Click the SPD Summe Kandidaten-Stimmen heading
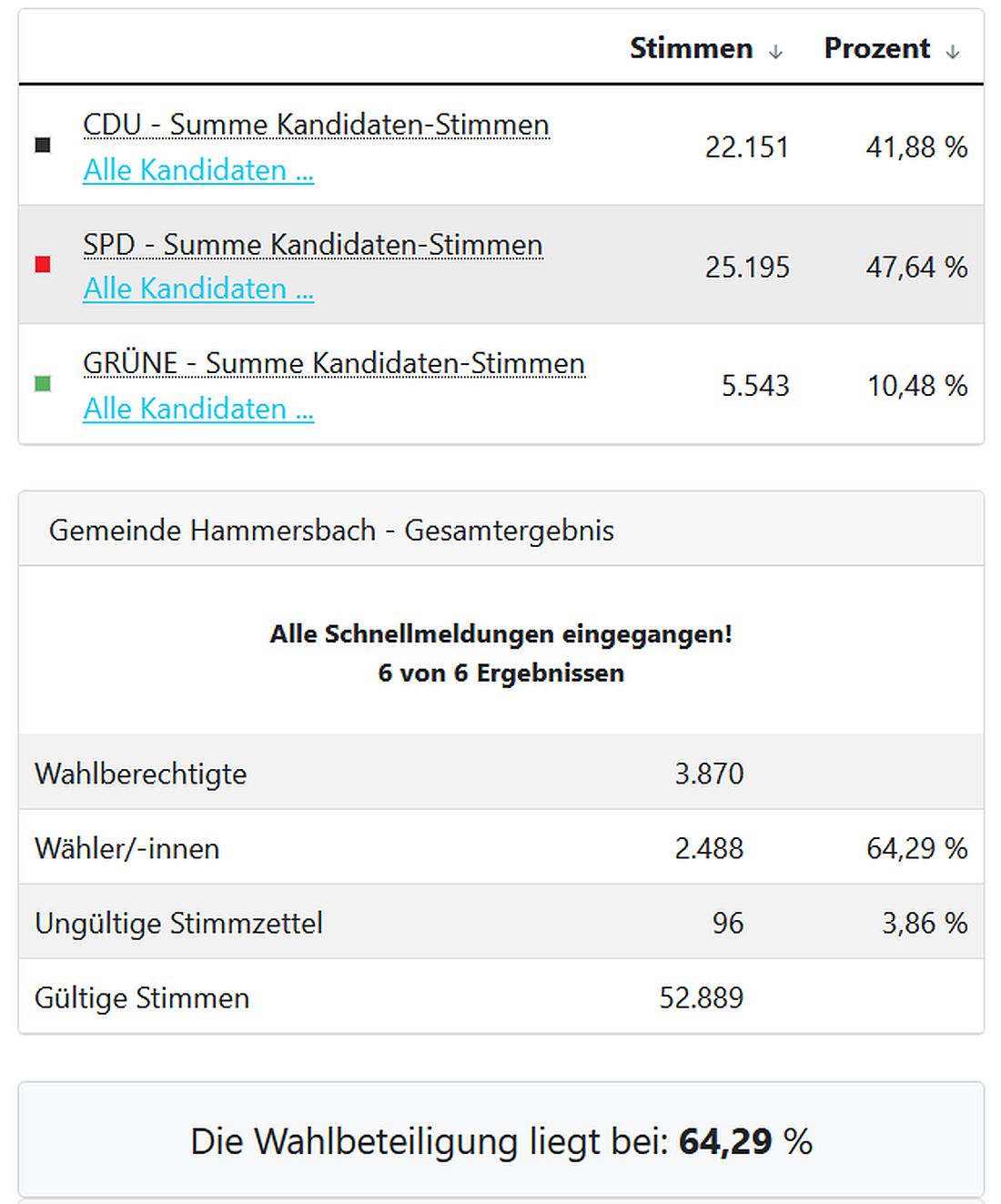The image size is (1001, 1204). point(312,245)
